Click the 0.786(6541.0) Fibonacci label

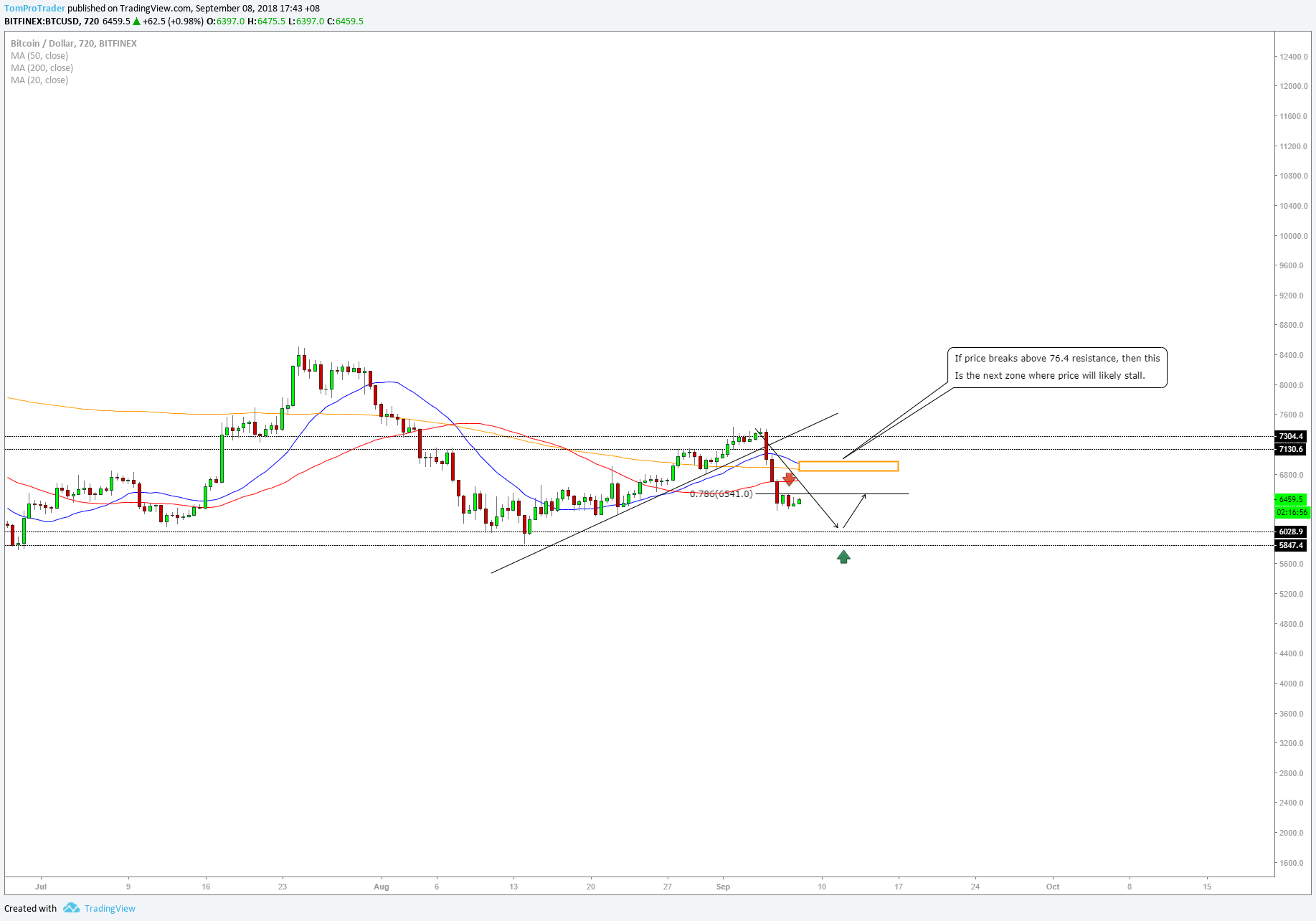[721, 494]
